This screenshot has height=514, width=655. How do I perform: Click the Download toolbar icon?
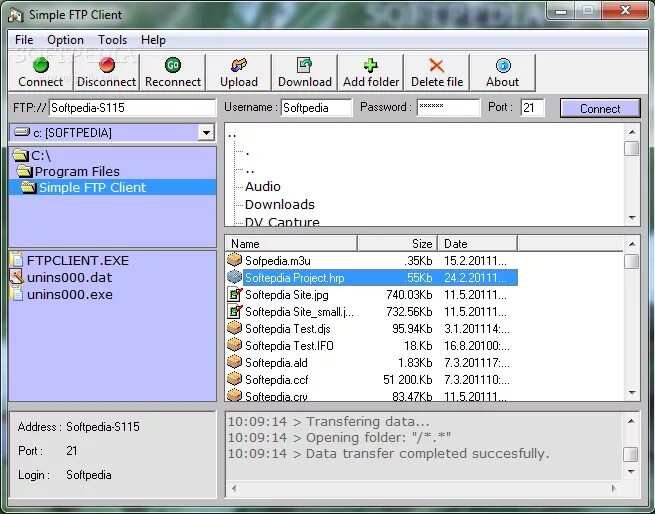(305, 65)
